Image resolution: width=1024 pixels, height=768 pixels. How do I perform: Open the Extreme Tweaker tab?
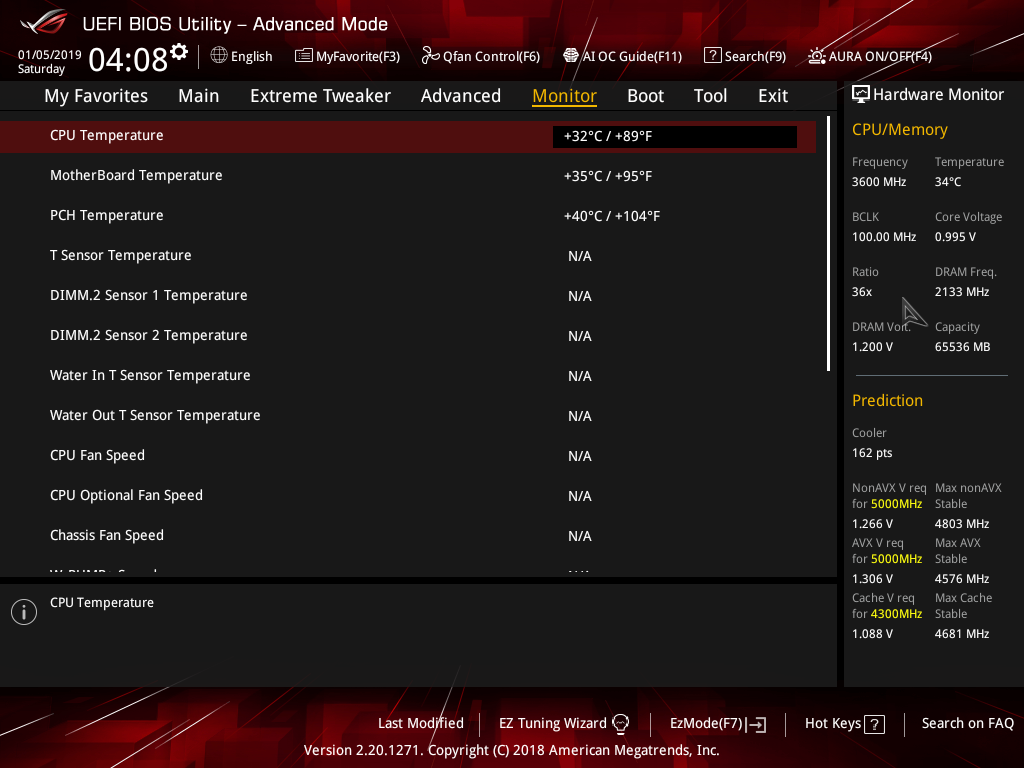point(320,95)
